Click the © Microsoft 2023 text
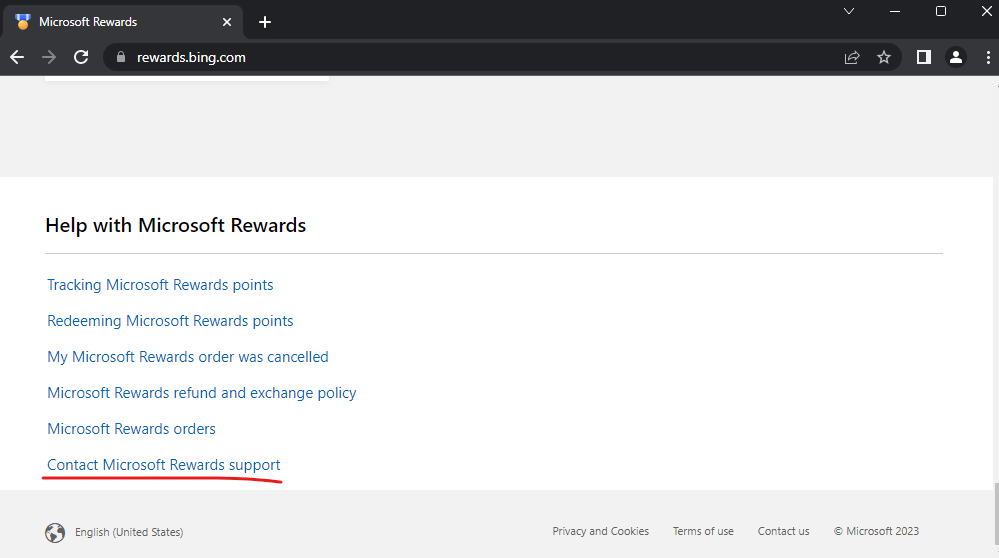 tap(877, 531)
